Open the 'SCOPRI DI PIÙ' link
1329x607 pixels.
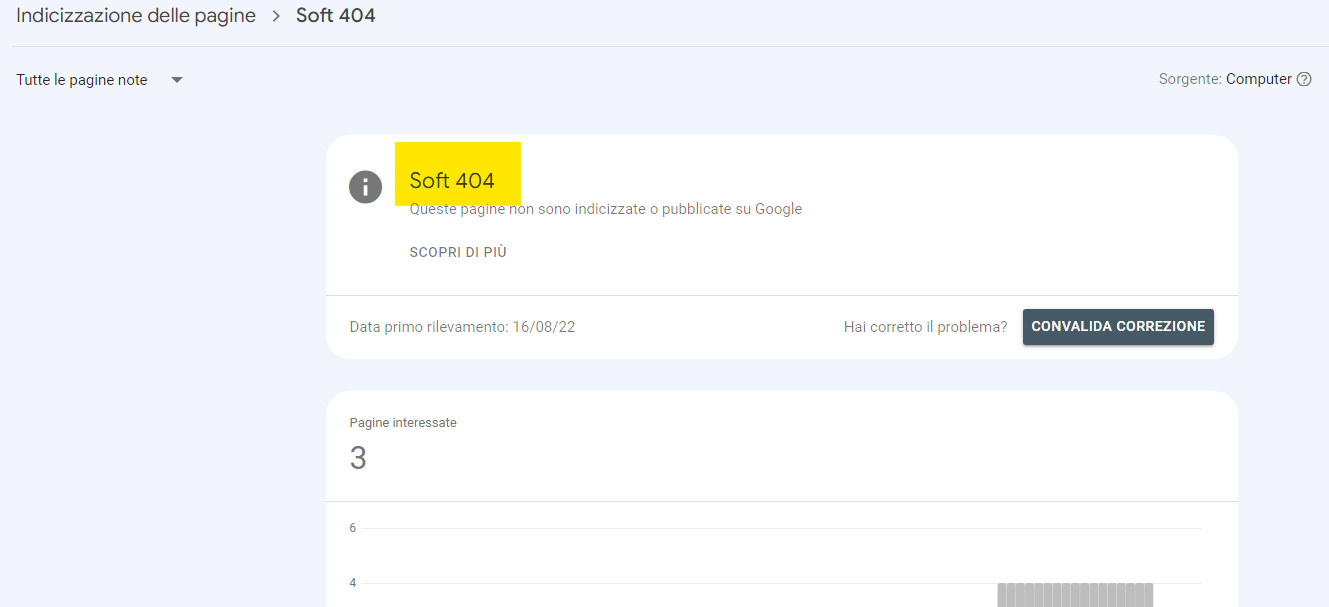[x=458, y=252]
